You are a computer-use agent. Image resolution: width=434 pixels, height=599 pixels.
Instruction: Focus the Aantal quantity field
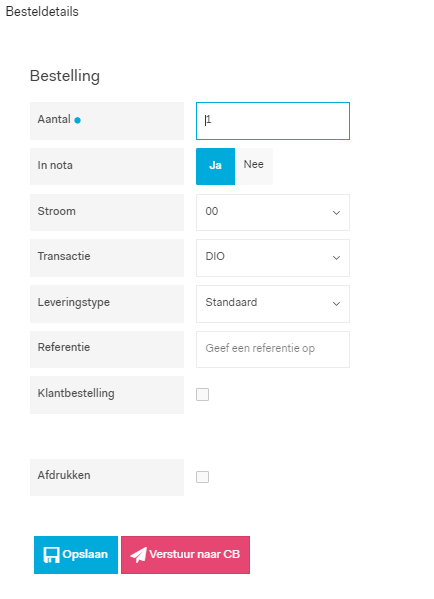(x=273, y=121)
